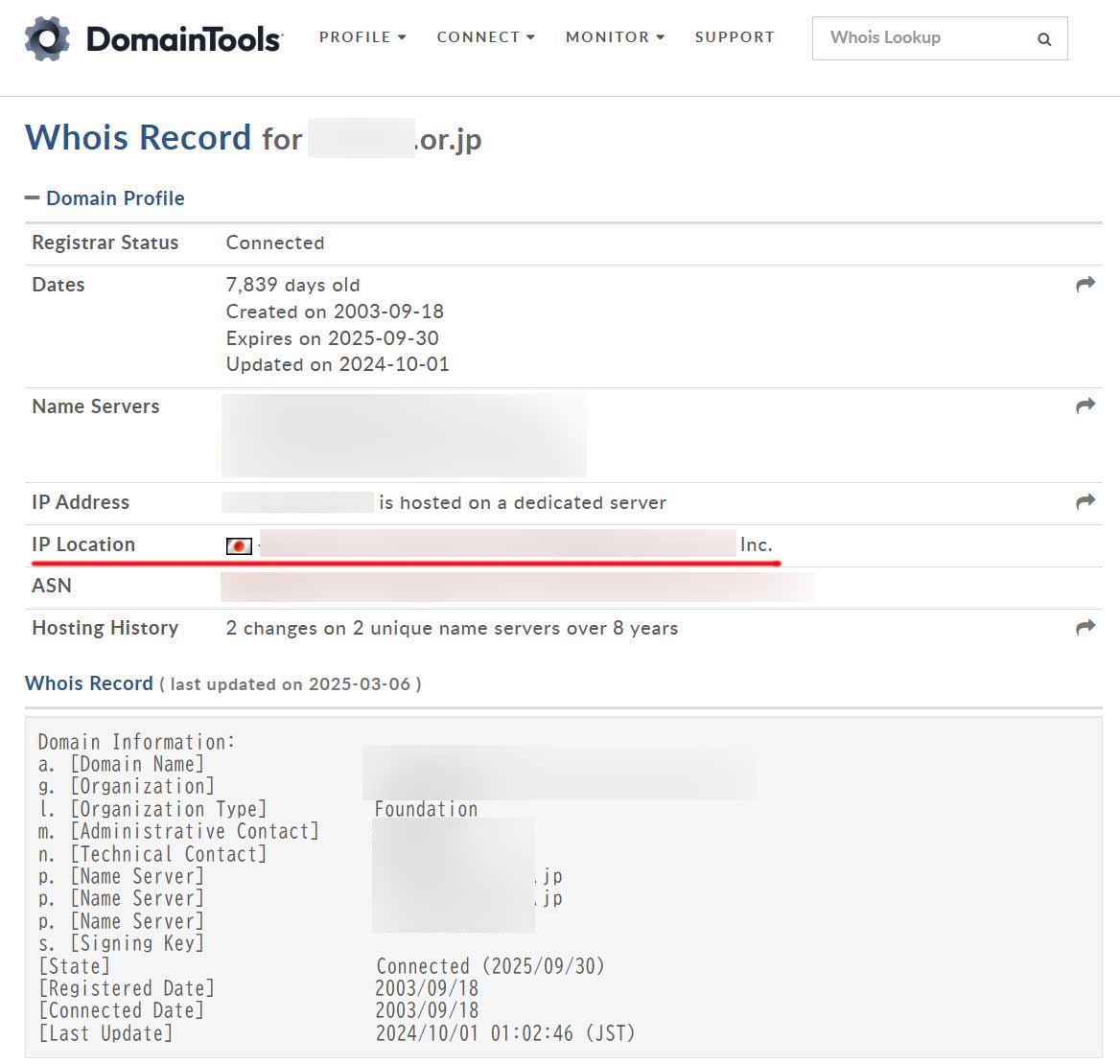Collapse the Domain Profile section
Screen dimensions: 1120x1064
click(105, 197)
